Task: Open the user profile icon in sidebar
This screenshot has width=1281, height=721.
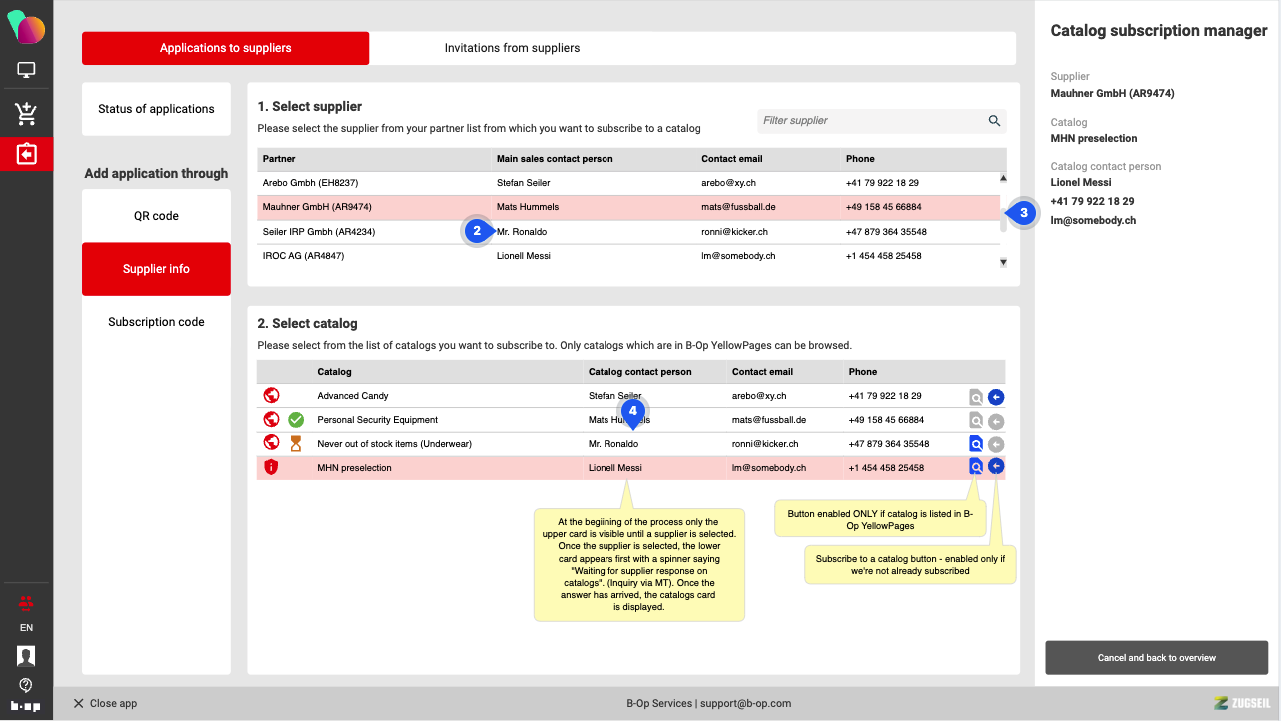Action: (26, 656)
